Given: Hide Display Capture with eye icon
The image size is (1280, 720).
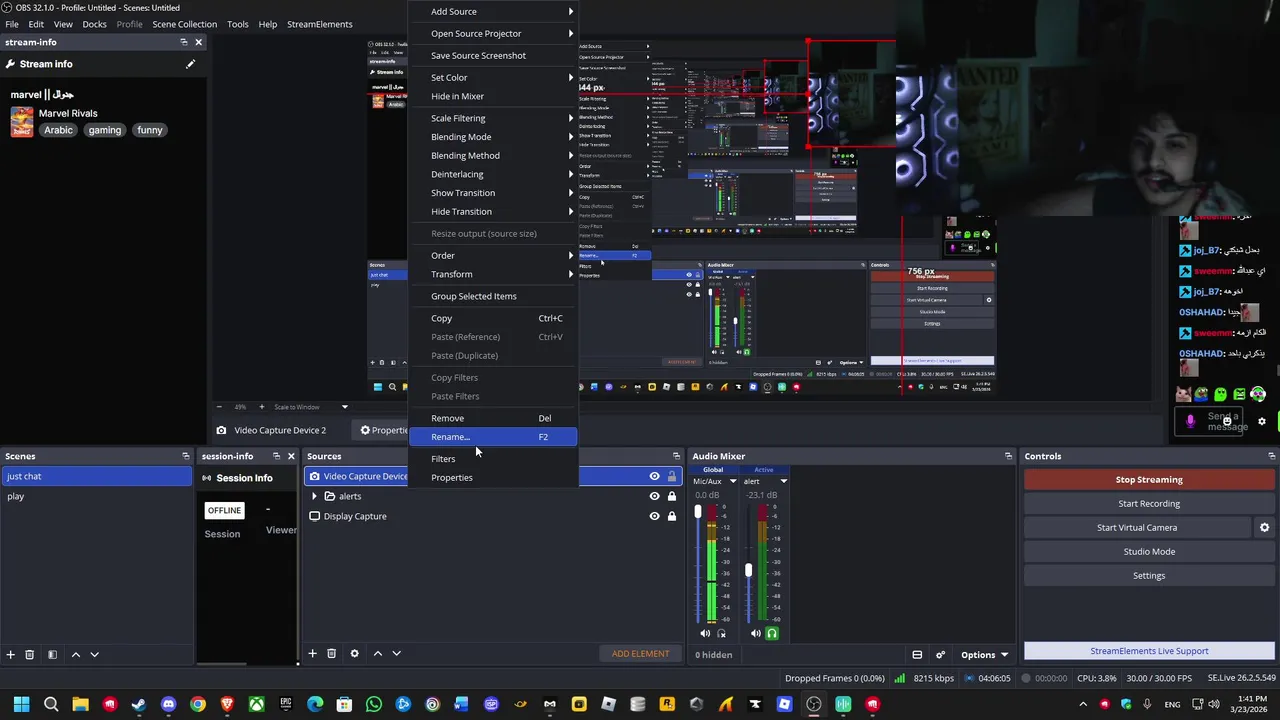Looking at the screenshot, I should click(654, 516).
